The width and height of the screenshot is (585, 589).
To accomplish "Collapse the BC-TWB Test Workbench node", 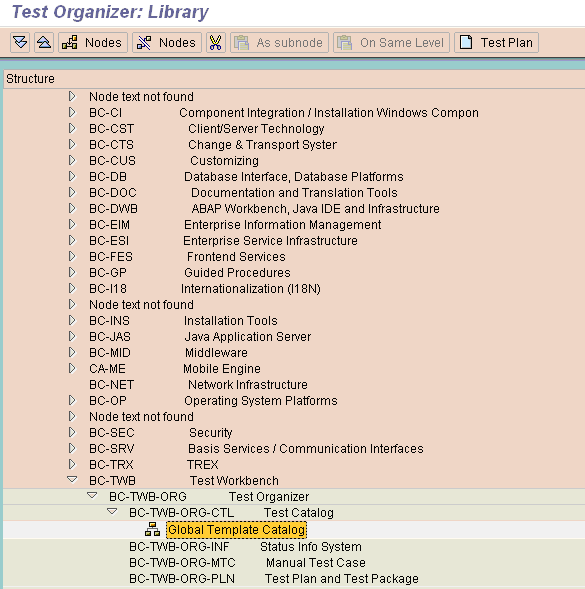I will click(x=72, y=480).
